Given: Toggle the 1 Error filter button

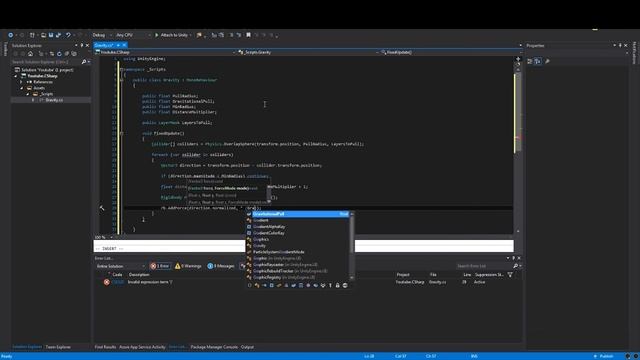Looking at the screenshot, I should click(x=160, y=266).
